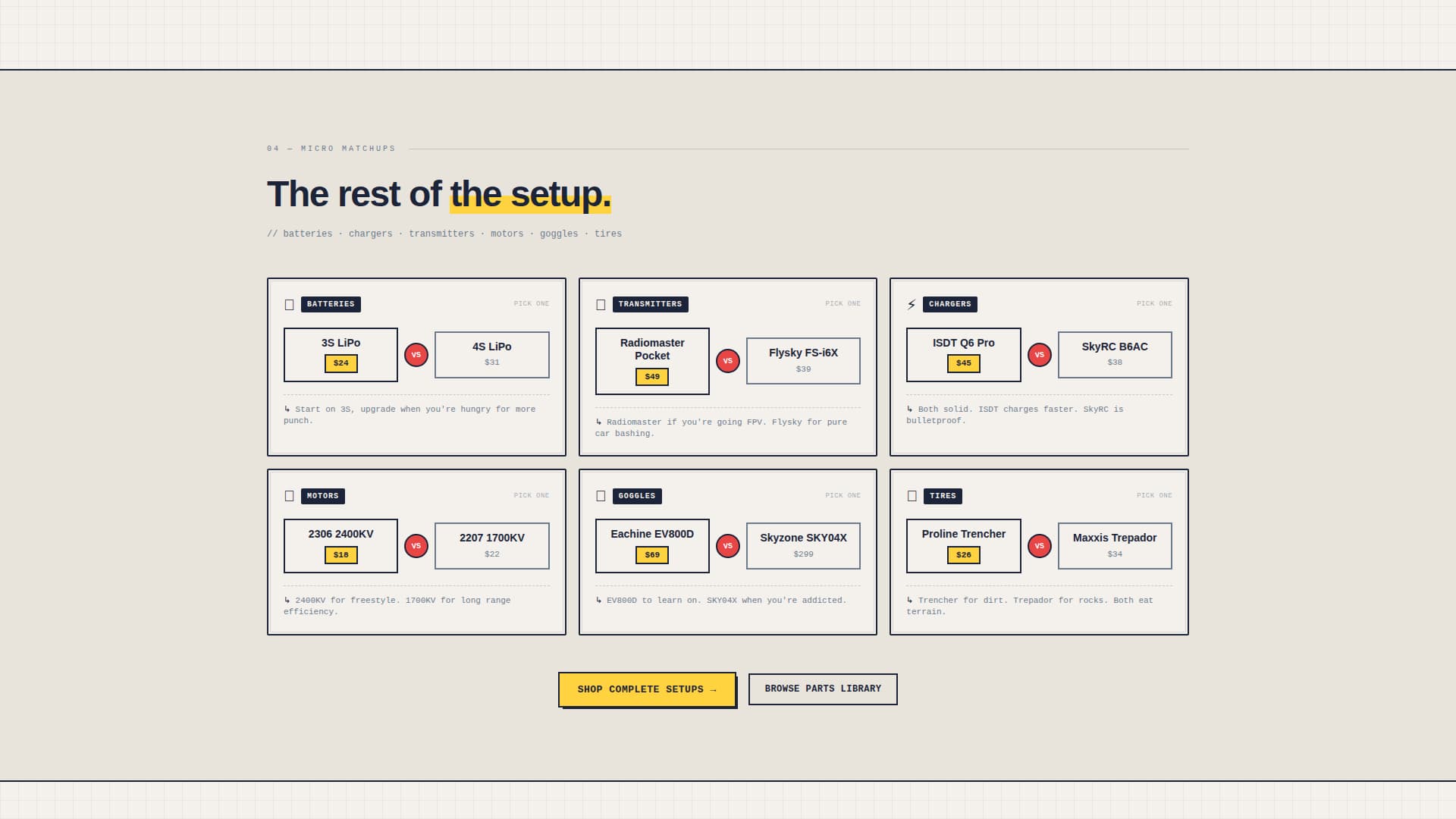The width and height of the screenshot is (1456, 819).
Task: Click the batteries · chargers subtitle line
Action: pyautogui.click(x=444, y=234)
